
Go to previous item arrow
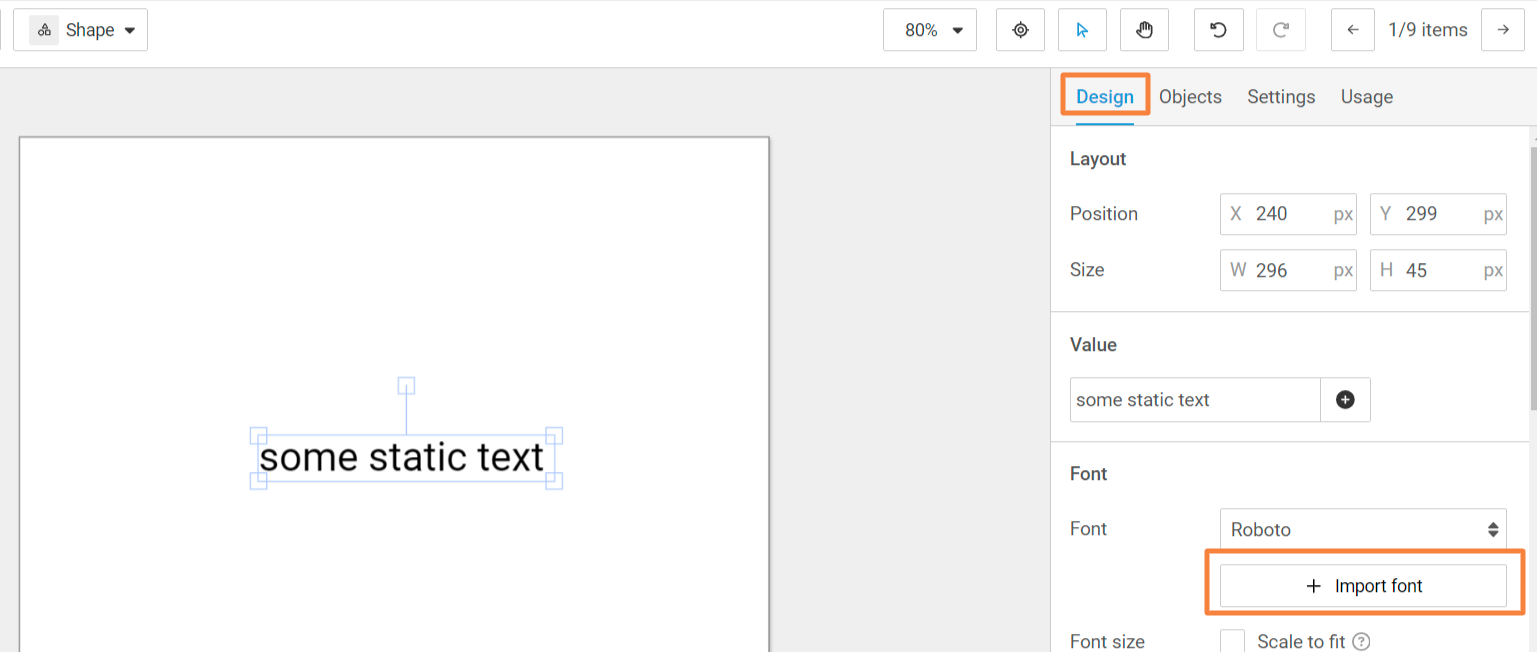tap(1353, 30)
